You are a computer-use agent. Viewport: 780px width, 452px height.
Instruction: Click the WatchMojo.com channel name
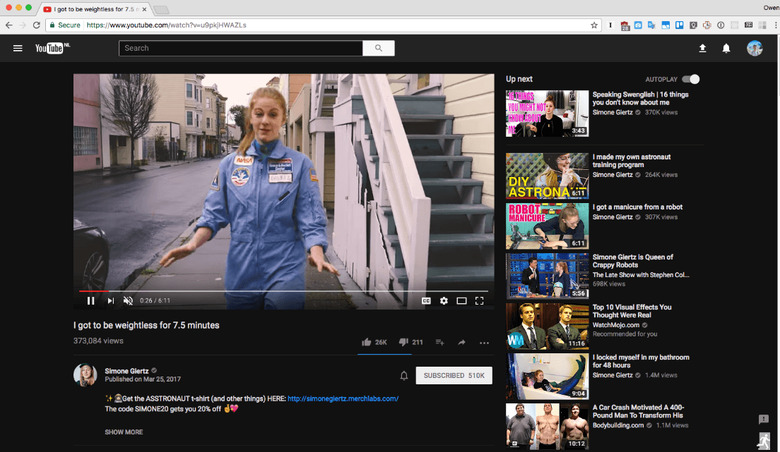[616, 325]
